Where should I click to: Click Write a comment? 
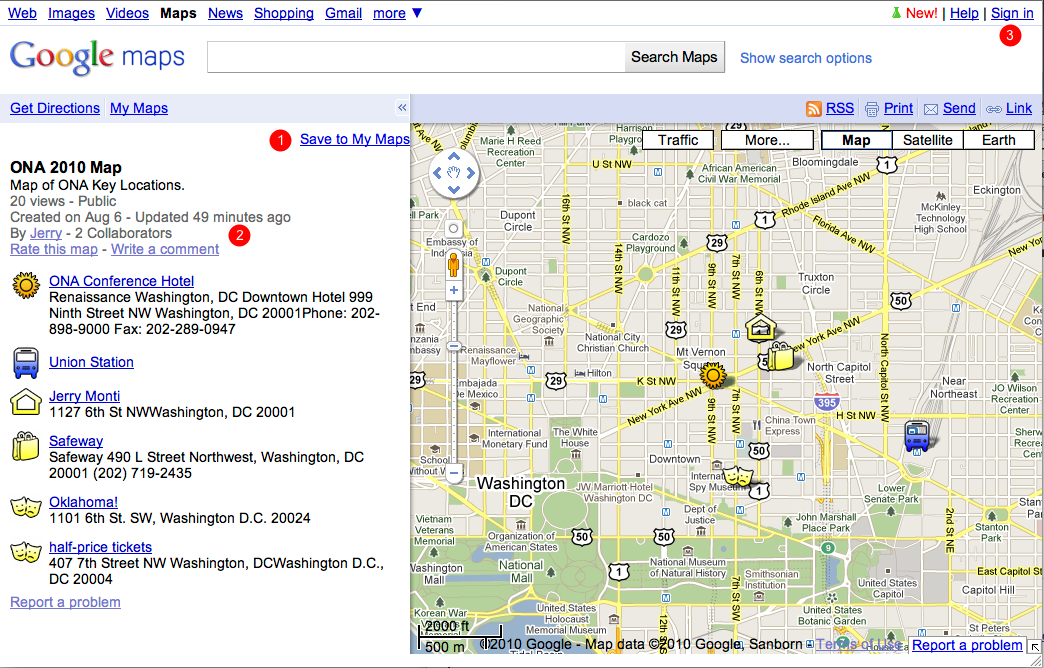(x=165, y=249)
